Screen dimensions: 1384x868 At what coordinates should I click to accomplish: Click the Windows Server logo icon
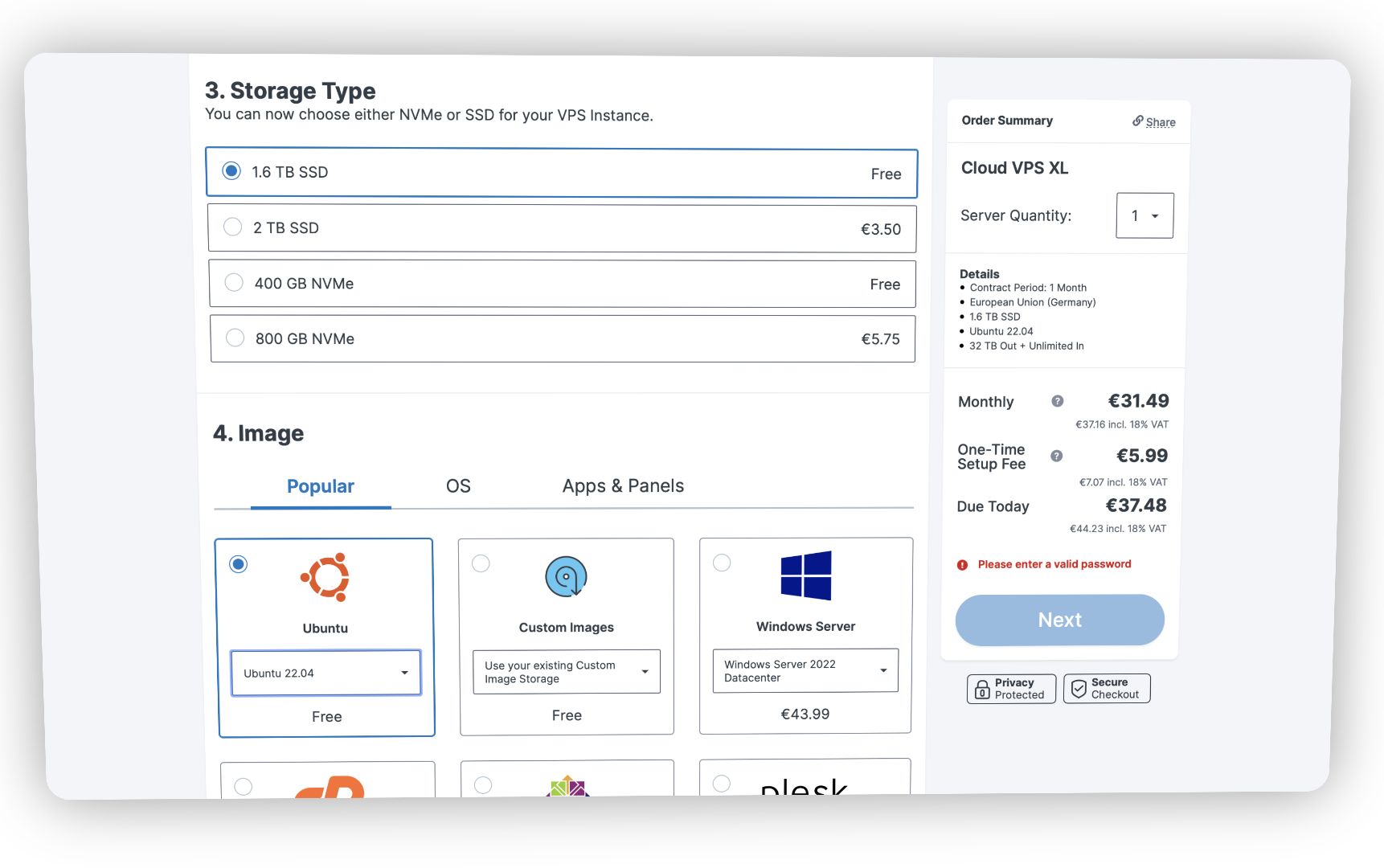coord(806,575)
